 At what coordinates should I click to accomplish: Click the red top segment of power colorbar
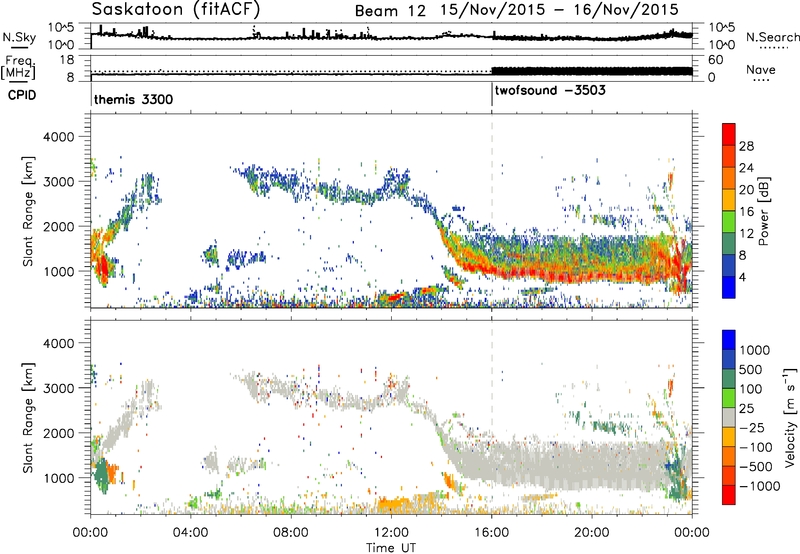[x=729, y=132]
